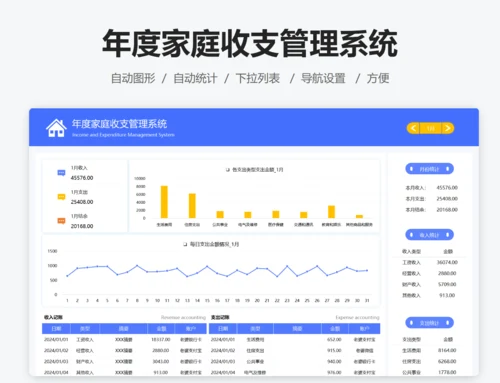The width and height of the screenshot is (500, 383).
Task: Select the 日期 header in the expense table
Action: (223, 329)
